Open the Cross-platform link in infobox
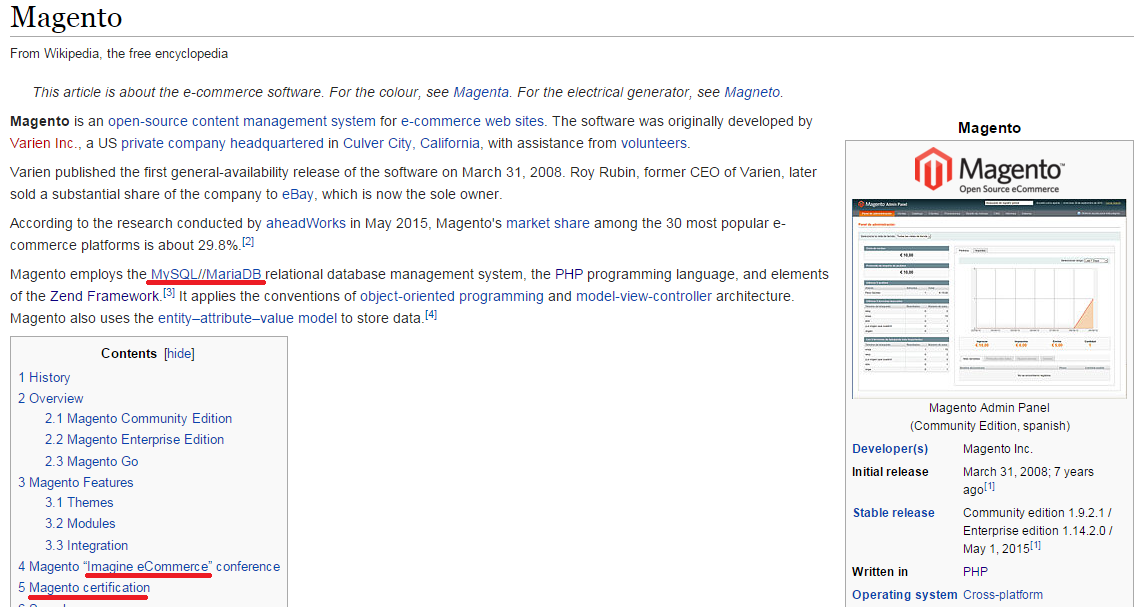1143x607 pixels. coord(1003,595)
